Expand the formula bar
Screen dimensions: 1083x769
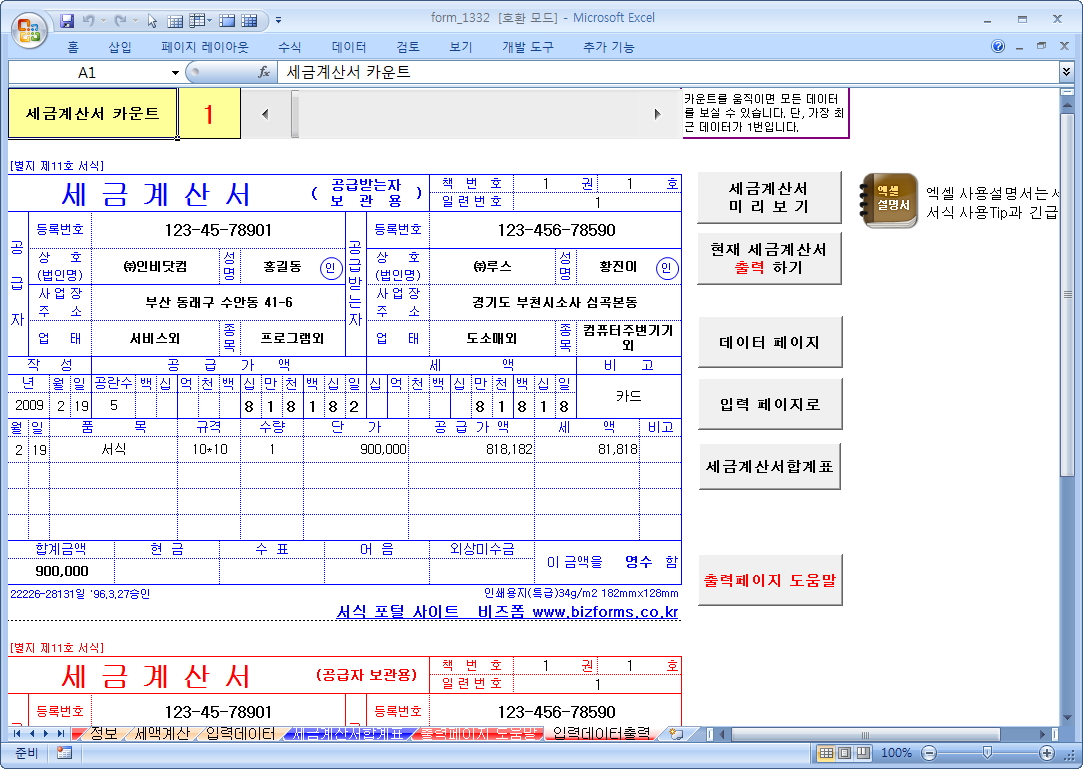[x=1066, y=72]
